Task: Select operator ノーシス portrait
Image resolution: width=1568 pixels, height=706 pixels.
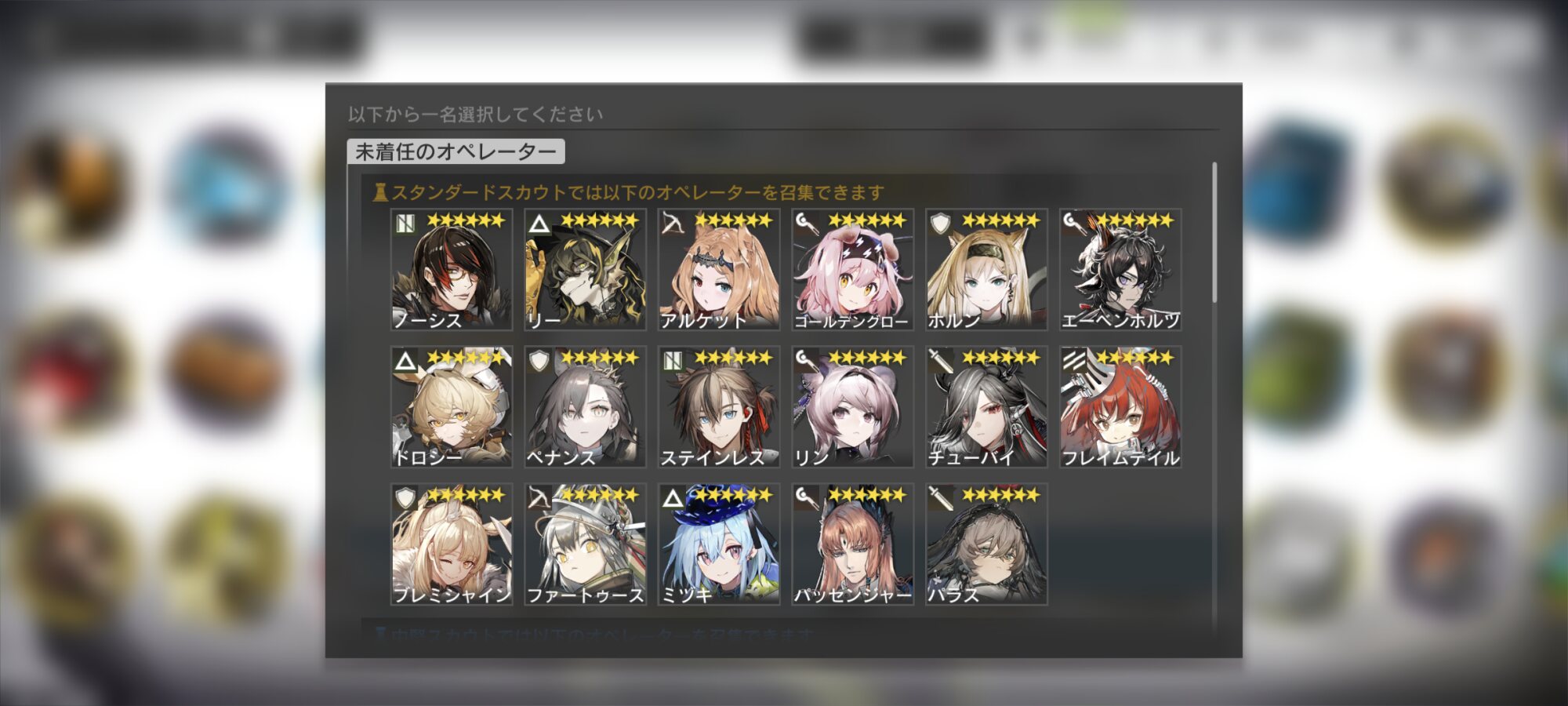Action: pos(452,270)
